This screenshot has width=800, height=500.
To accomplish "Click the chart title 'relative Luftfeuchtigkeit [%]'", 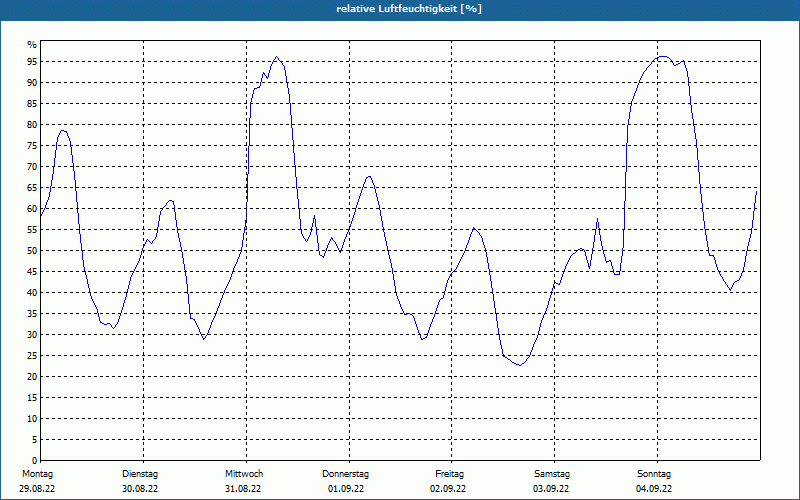I will pyautogui.click(x=409, y=9).
